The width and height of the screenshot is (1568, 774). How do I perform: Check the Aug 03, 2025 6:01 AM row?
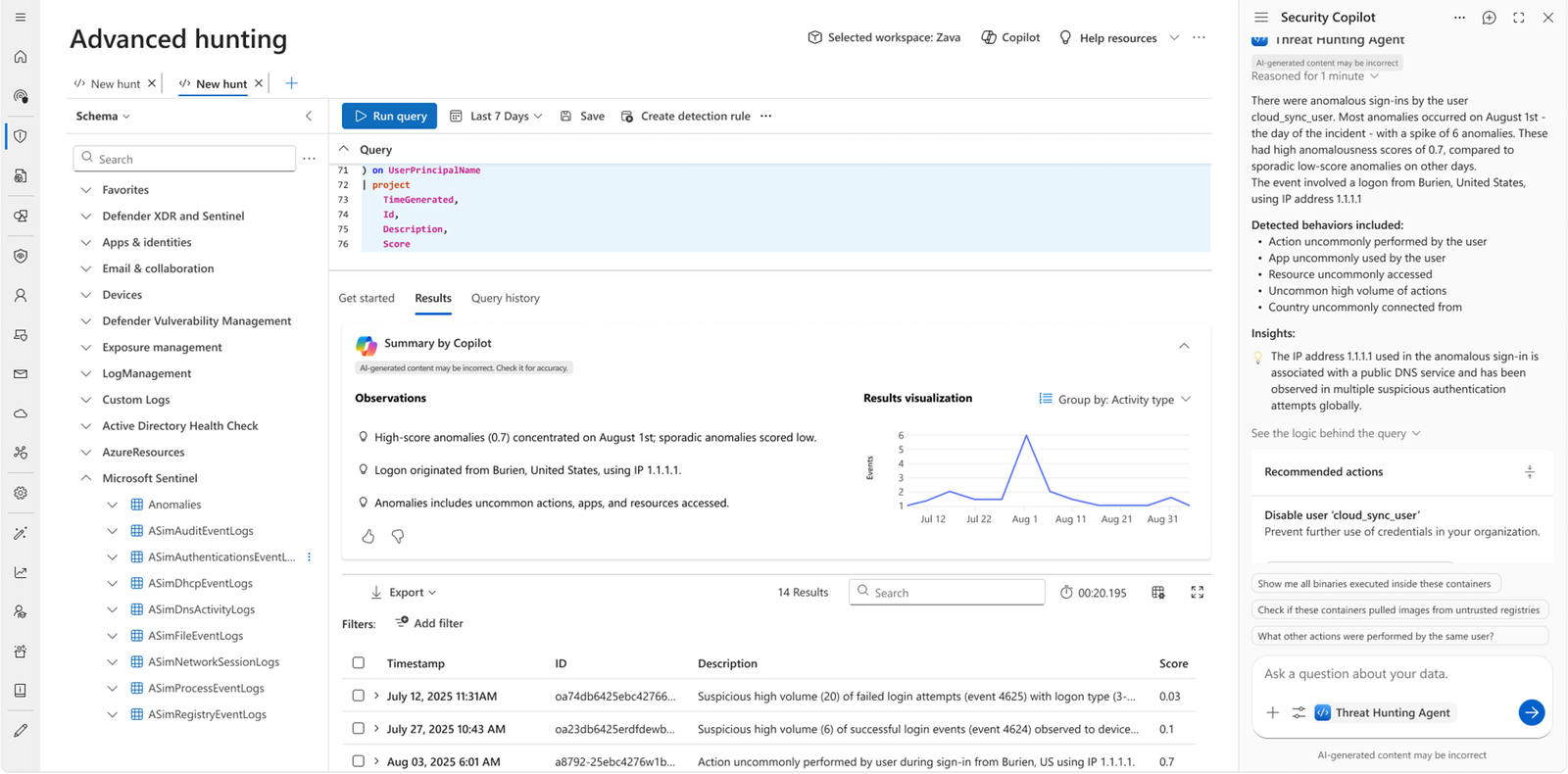tap(359, 761)
